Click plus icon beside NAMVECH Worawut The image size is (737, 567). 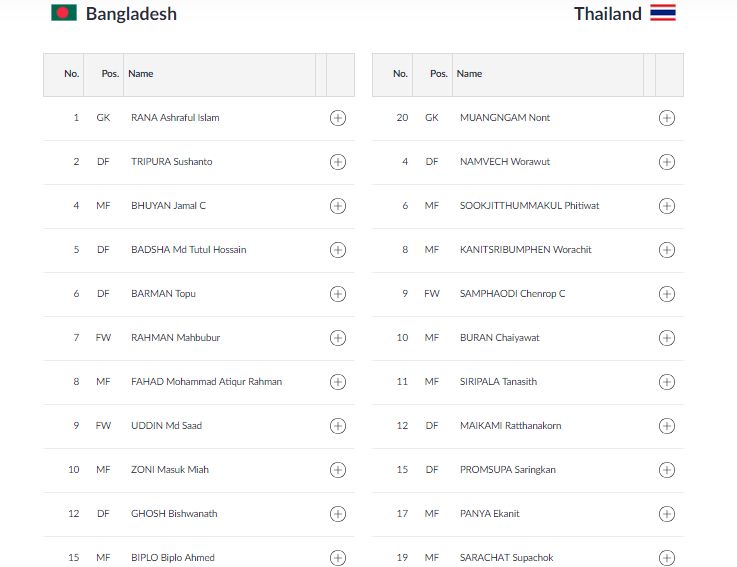click(x=667, y=162)
